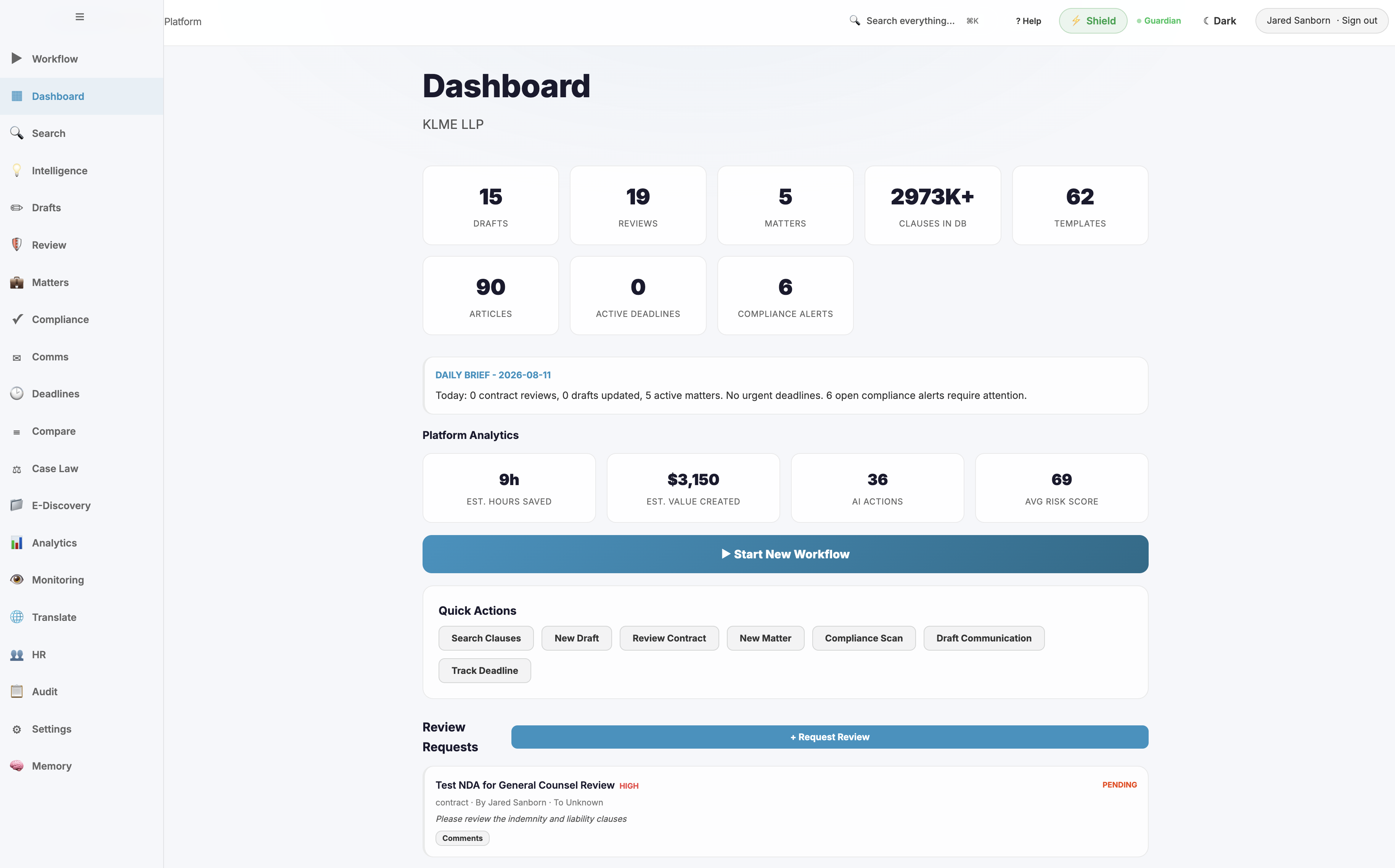The width and height of the screenshot is (1395, 868).
Task: Start New Workflow button
Action: [x=785, y=554]
